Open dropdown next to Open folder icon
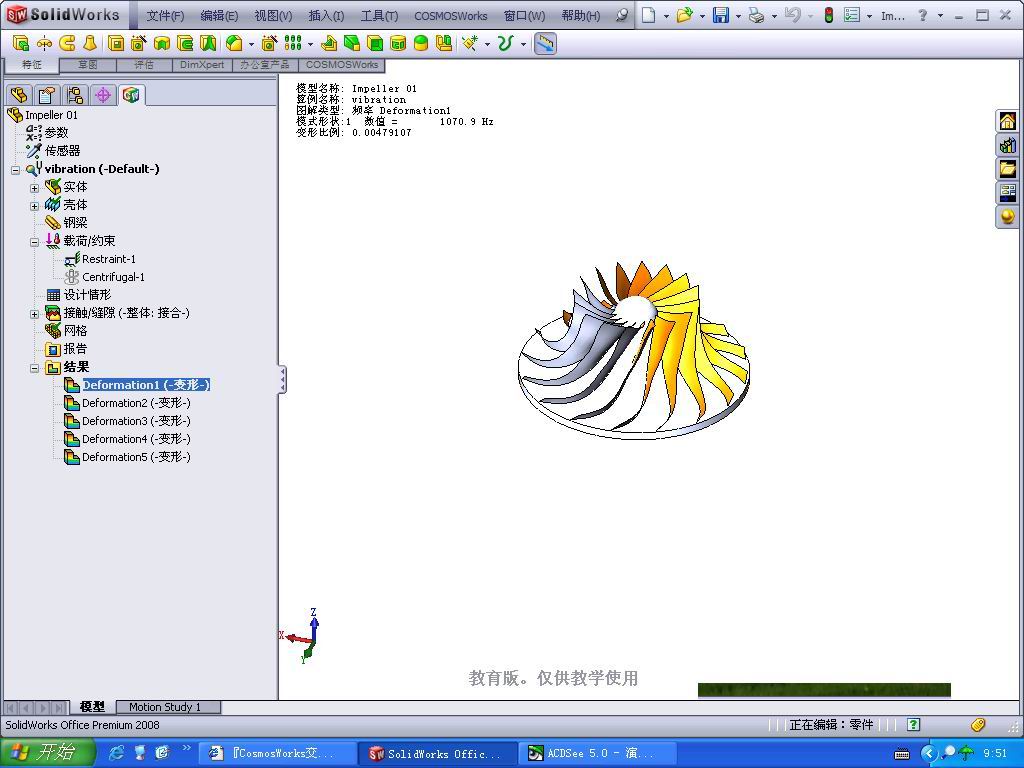This screenshot has width=1024, height=768. point(703,16)
